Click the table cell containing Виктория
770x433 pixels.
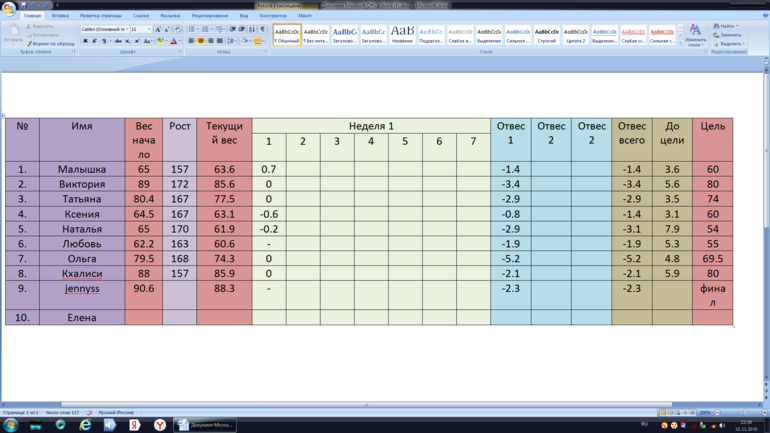[x=82, y=184]
